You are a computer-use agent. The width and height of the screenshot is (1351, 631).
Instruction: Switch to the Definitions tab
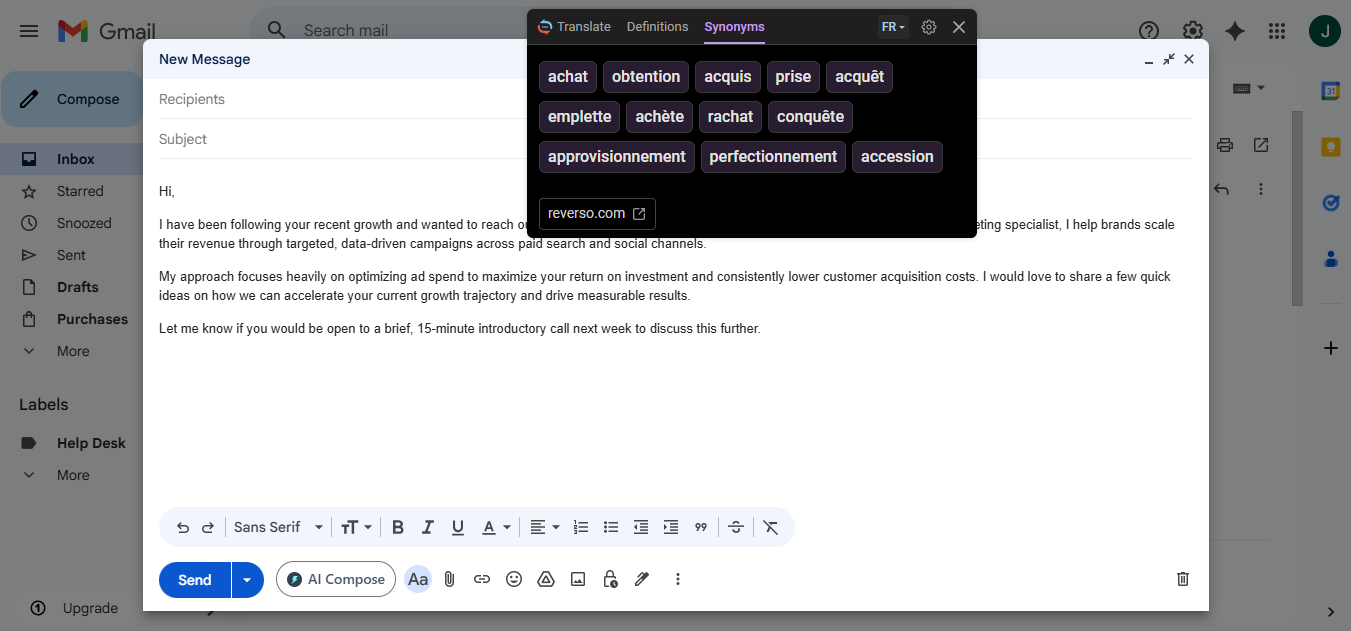point(657,27)
